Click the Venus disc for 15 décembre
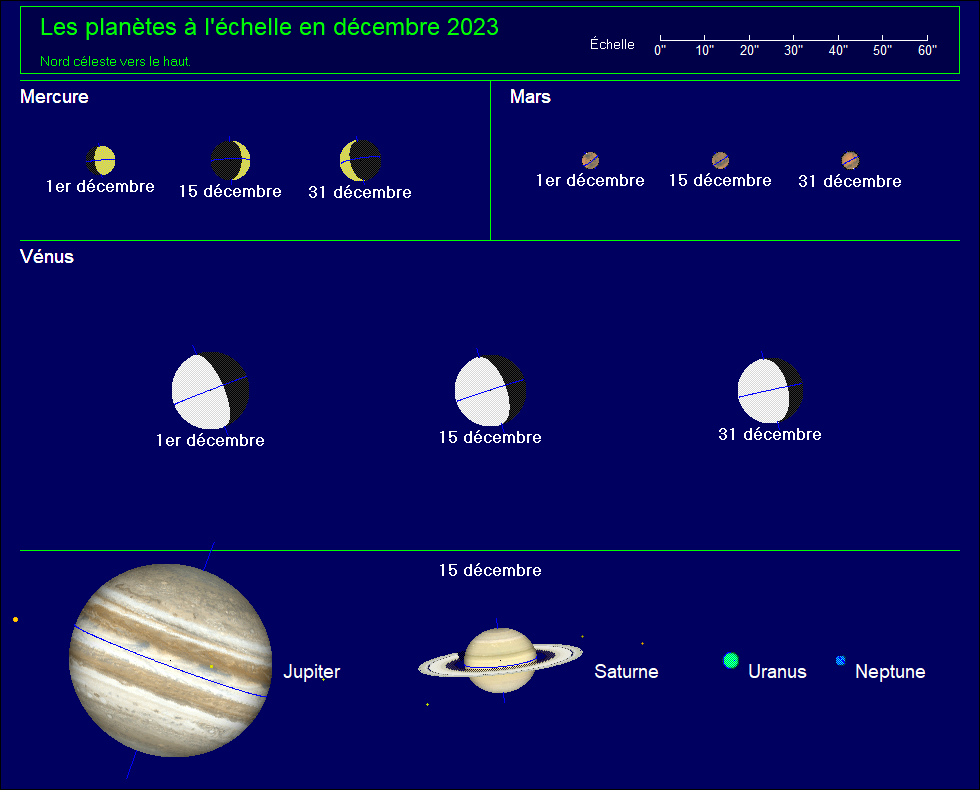Screen dimensions: 980x790 tap(490, 390)
